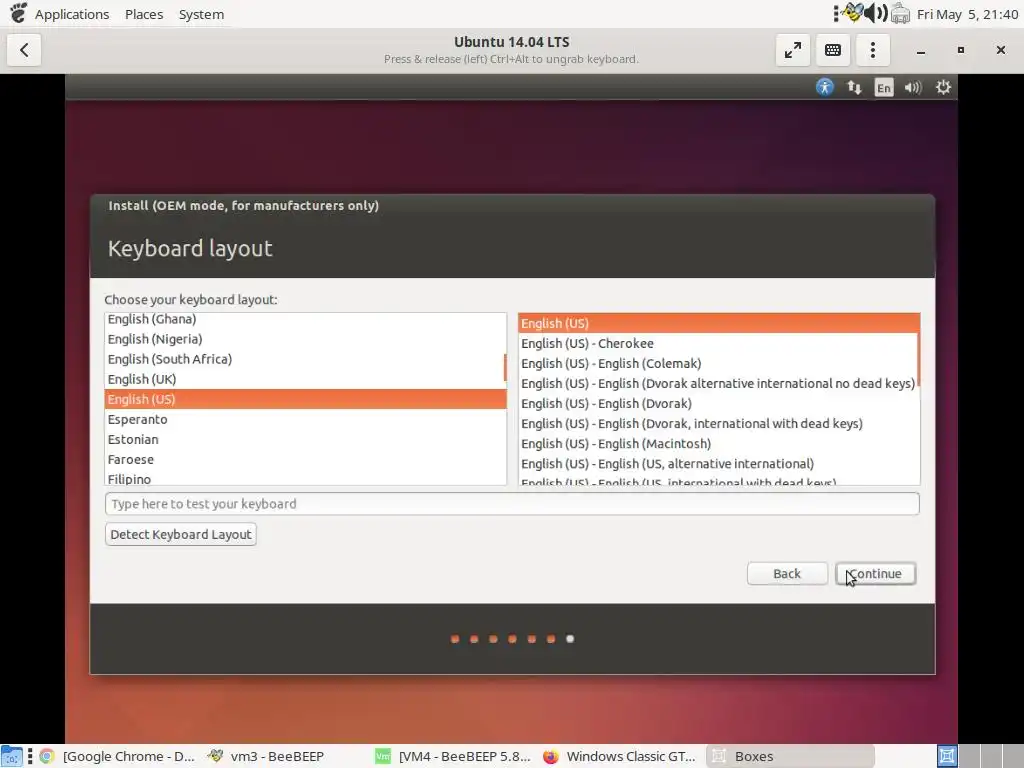Screen dimensions: 1024x768
Task: Open the Places menu
Action: click(144, 14)
